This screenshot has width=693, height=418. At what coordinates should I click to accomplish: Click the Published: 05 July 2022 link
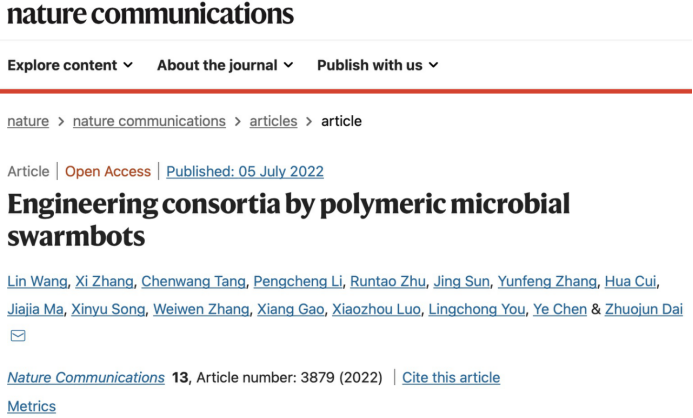pyautogui.click(x=245, y=171)
